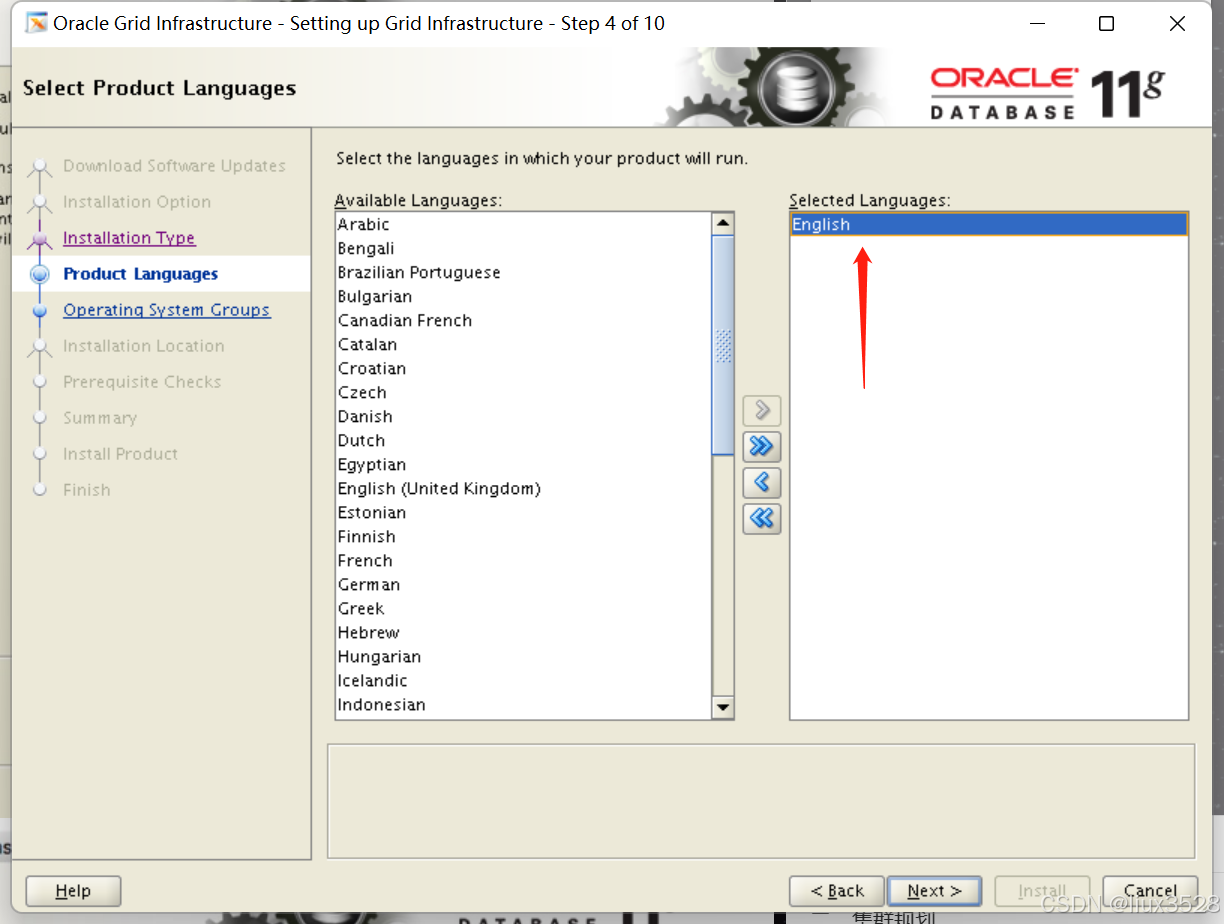Select Canadian French language
Image resolution: width=1224 pixels, height=924 pixels.
pos(523,321)
